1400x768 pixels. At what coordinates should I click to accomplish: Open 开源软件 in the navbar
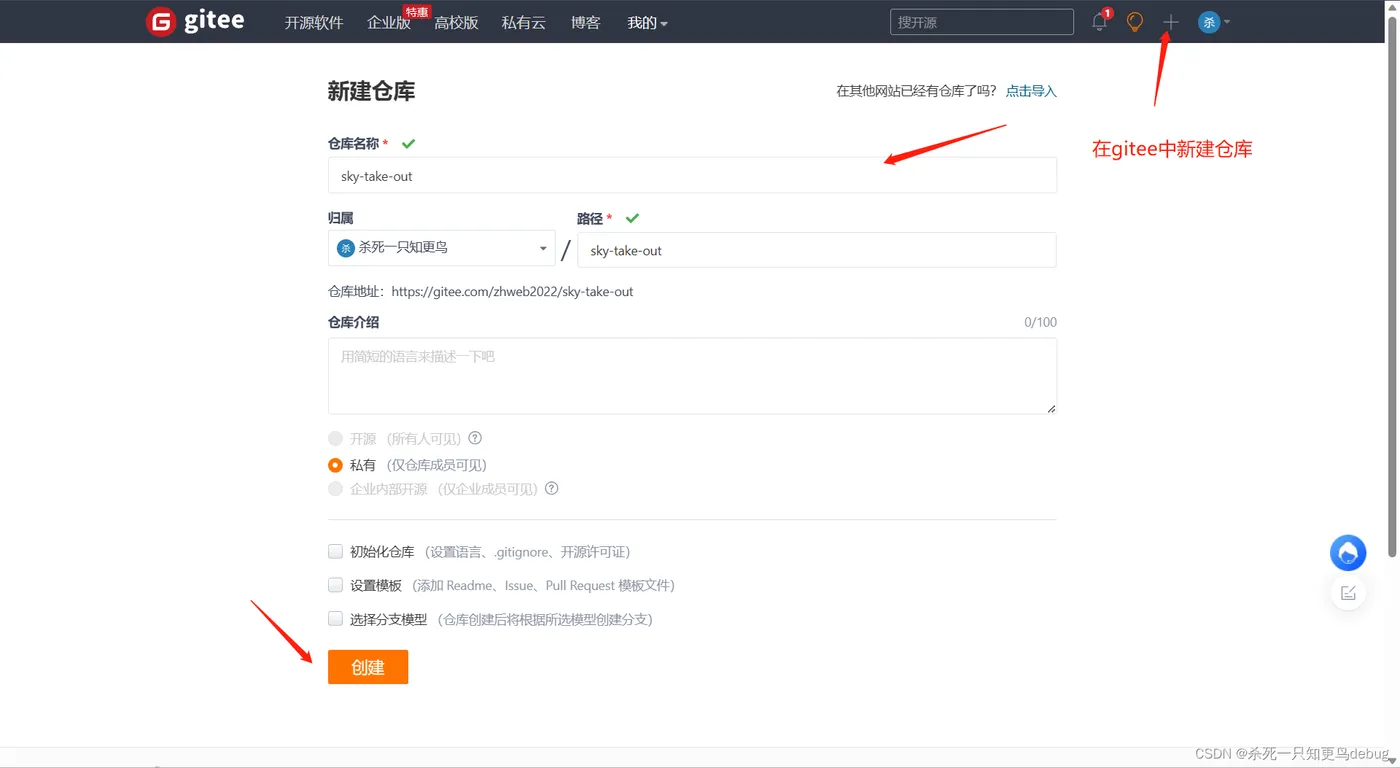click(x=314, y=22)
